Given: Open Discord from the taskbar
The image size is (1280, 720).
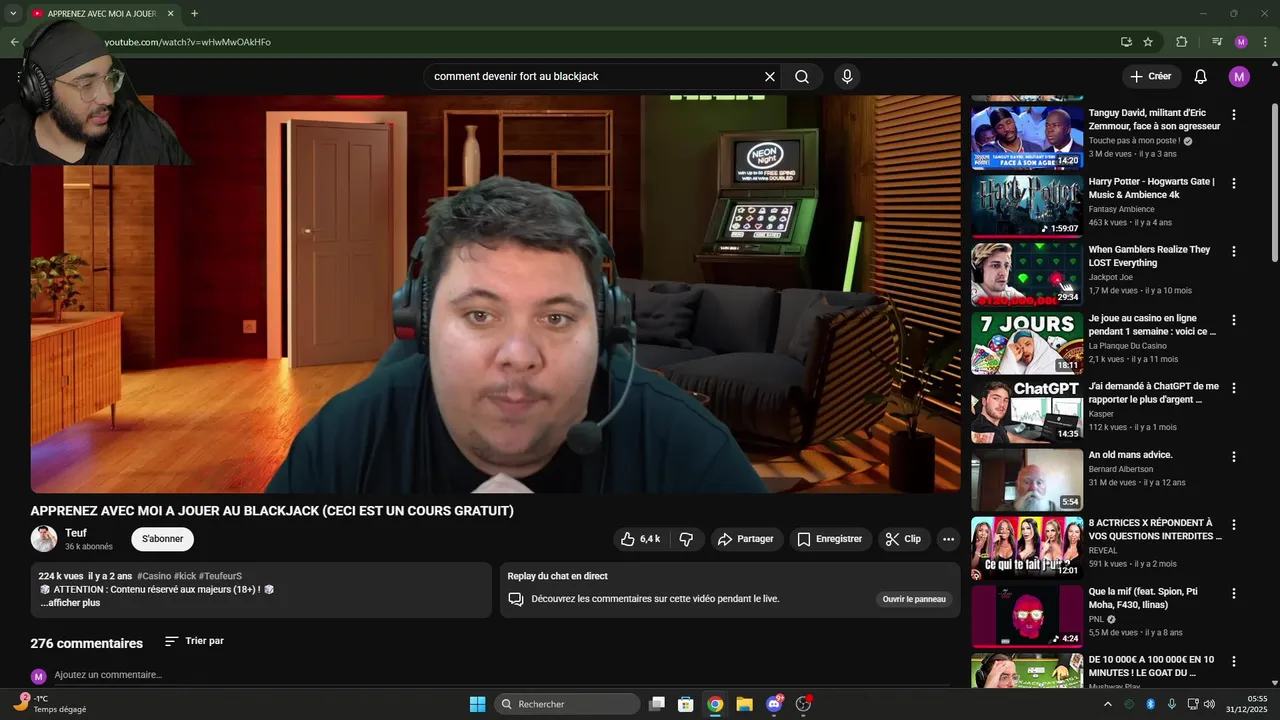Looking at the screenshot, I should coord(774,704).
